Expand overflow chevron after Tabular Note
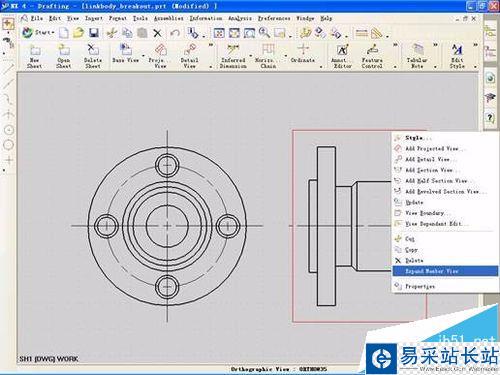Screen dimensions: 500x375 [435, 45]
